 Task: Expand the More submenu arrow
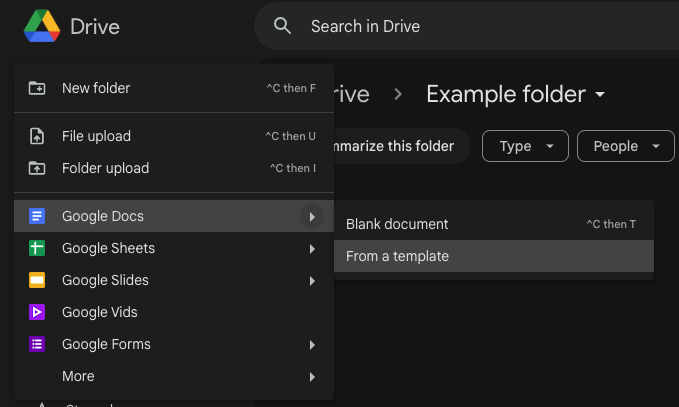point(312,377)
